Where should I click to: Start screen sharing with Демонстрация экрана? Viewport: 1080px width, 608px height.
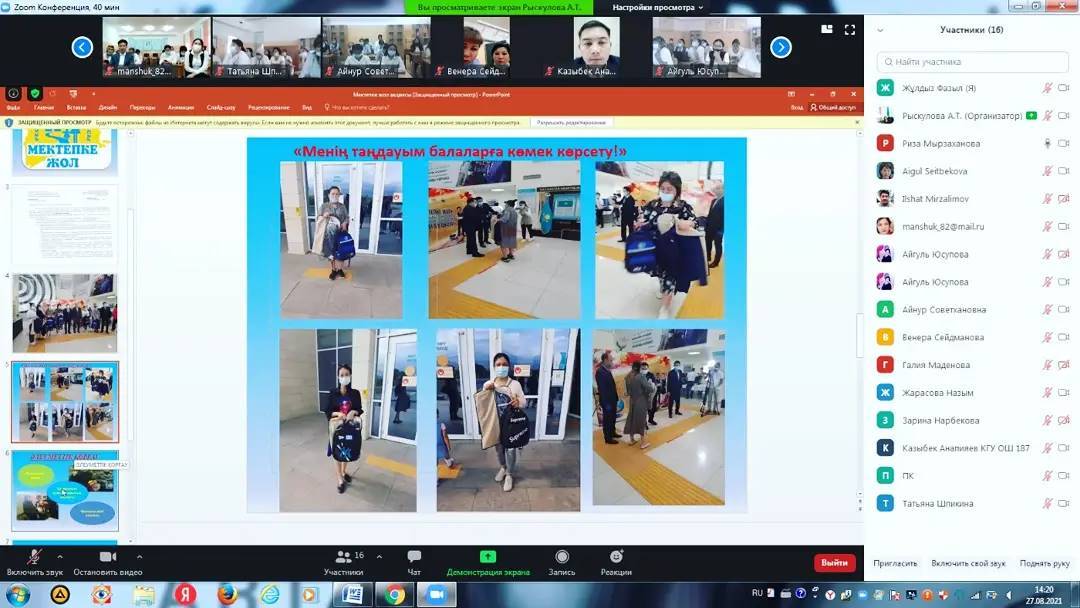pyautogui.click(x=488, y=557)
